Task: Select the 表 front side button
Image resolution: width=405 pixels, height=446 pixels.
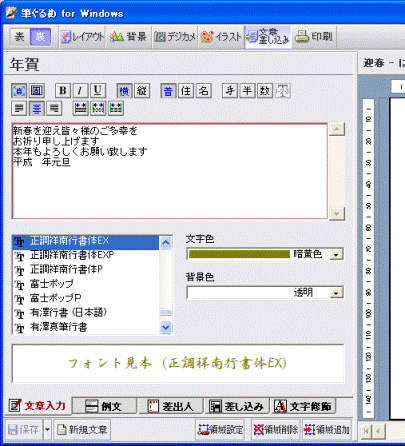Action: point(19,37)
